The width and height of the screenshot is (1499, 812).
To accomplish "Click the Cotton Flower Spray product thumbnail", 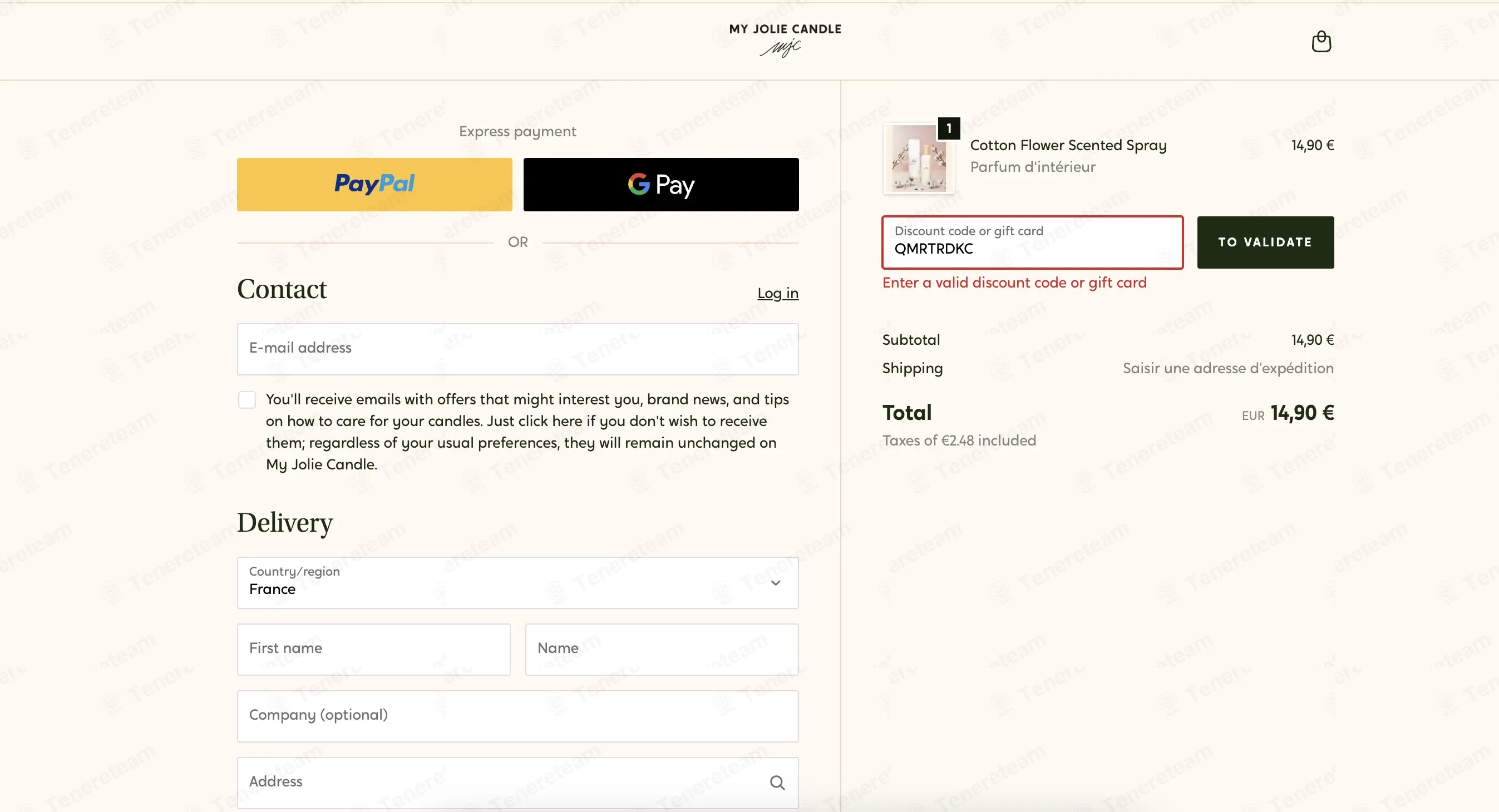I will pyautogui.click(x=918, y=158).
